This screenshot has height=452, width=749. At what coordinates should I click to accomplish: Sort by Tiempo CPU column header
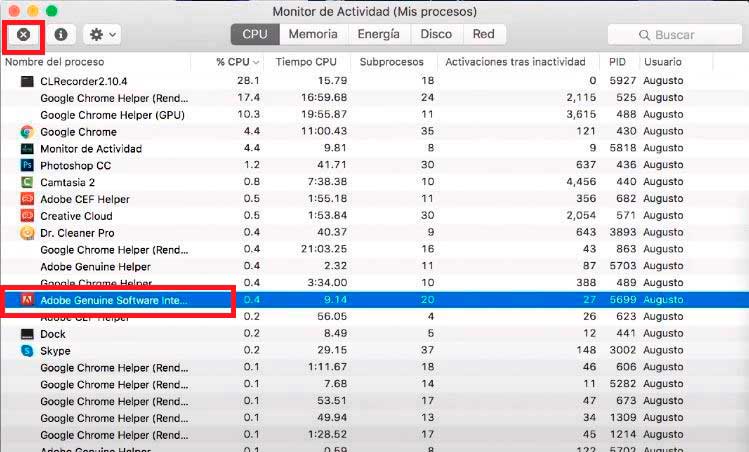click(306, 62)
